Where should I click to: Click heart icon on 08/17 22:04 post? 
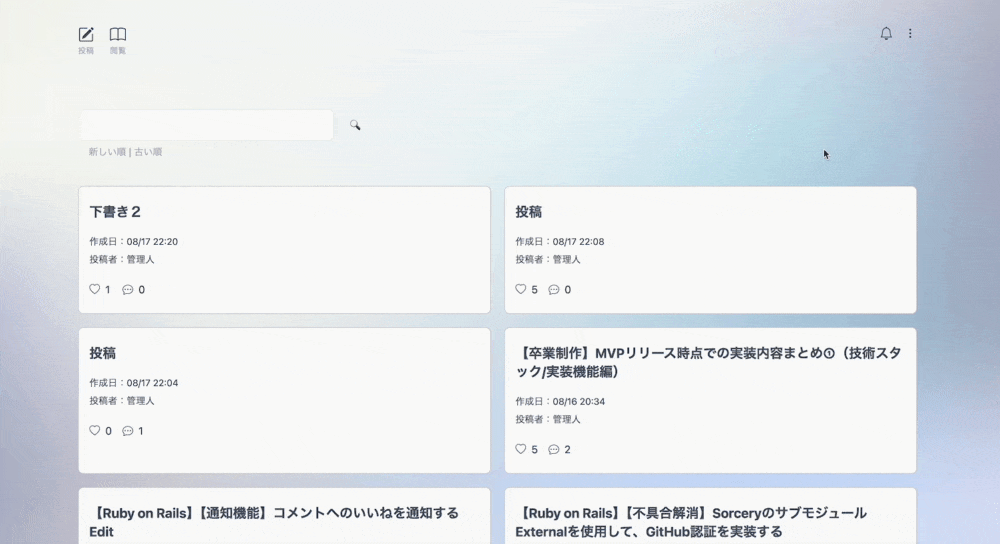94,430
